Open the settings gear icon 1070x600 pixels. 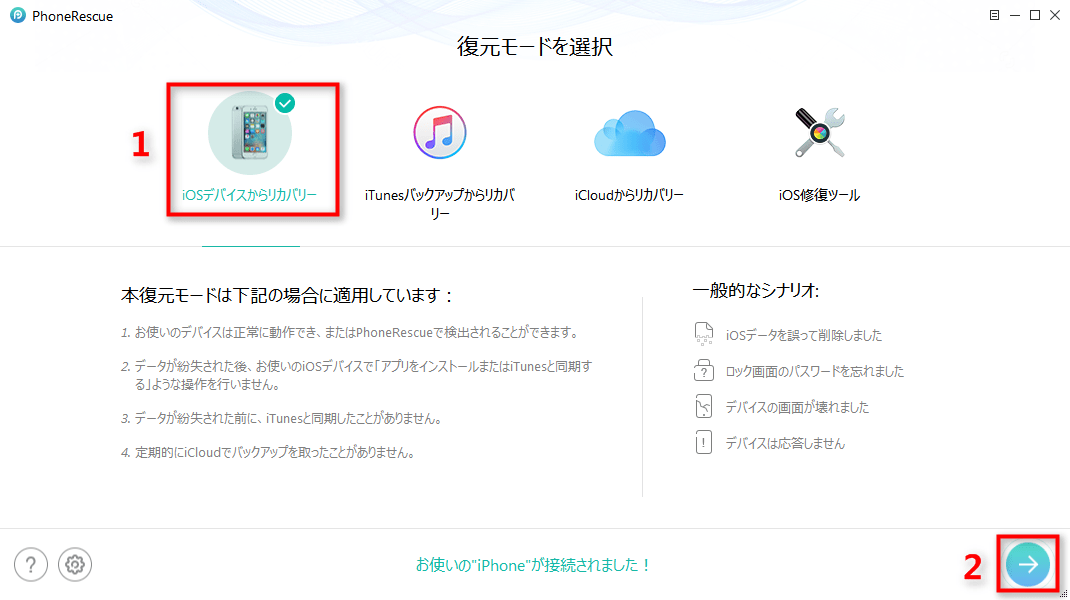tap(74, 564)
